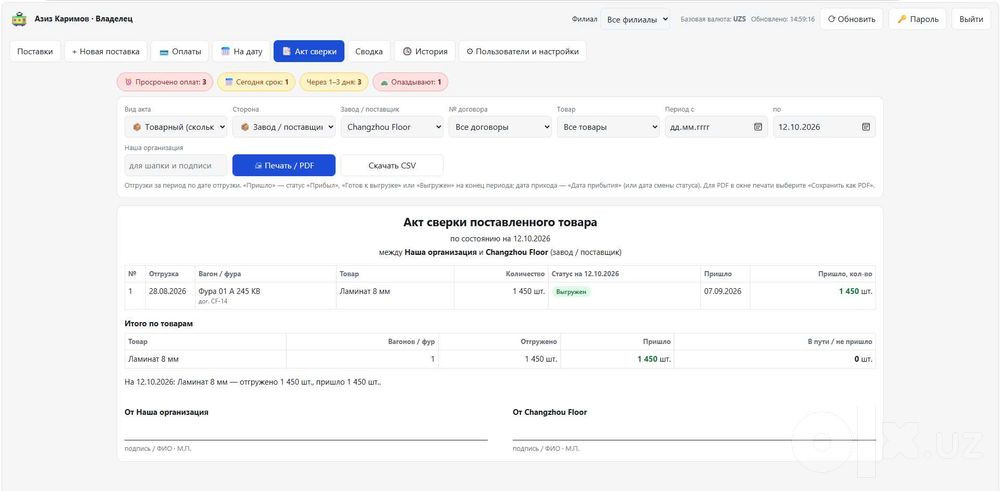Screen dimensions: 1000x491
Task: Switch to the 'Сводка' tab
Action: 369,52
